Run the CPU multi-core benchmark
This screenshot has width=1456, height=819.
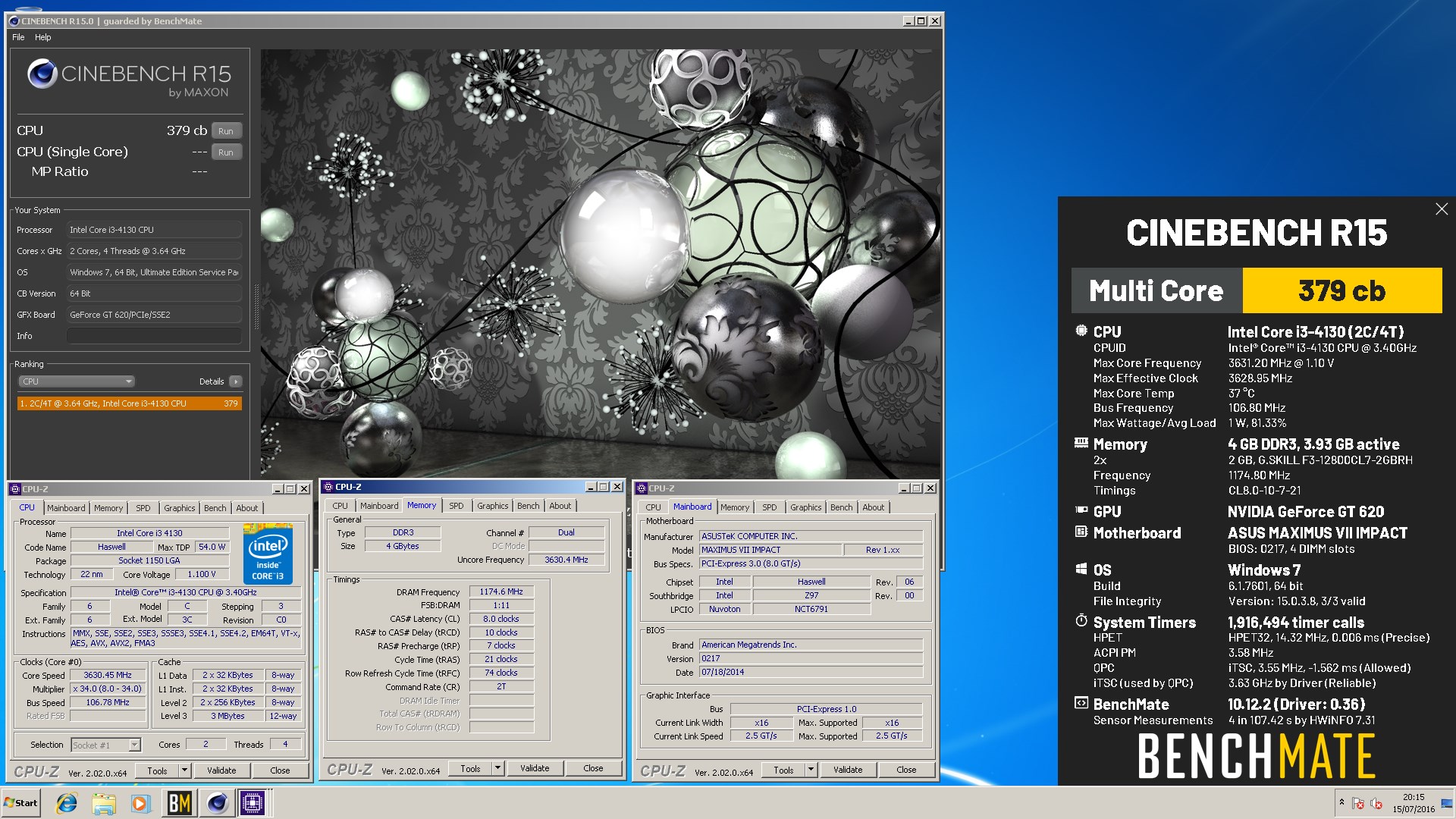tap(226, 131)
